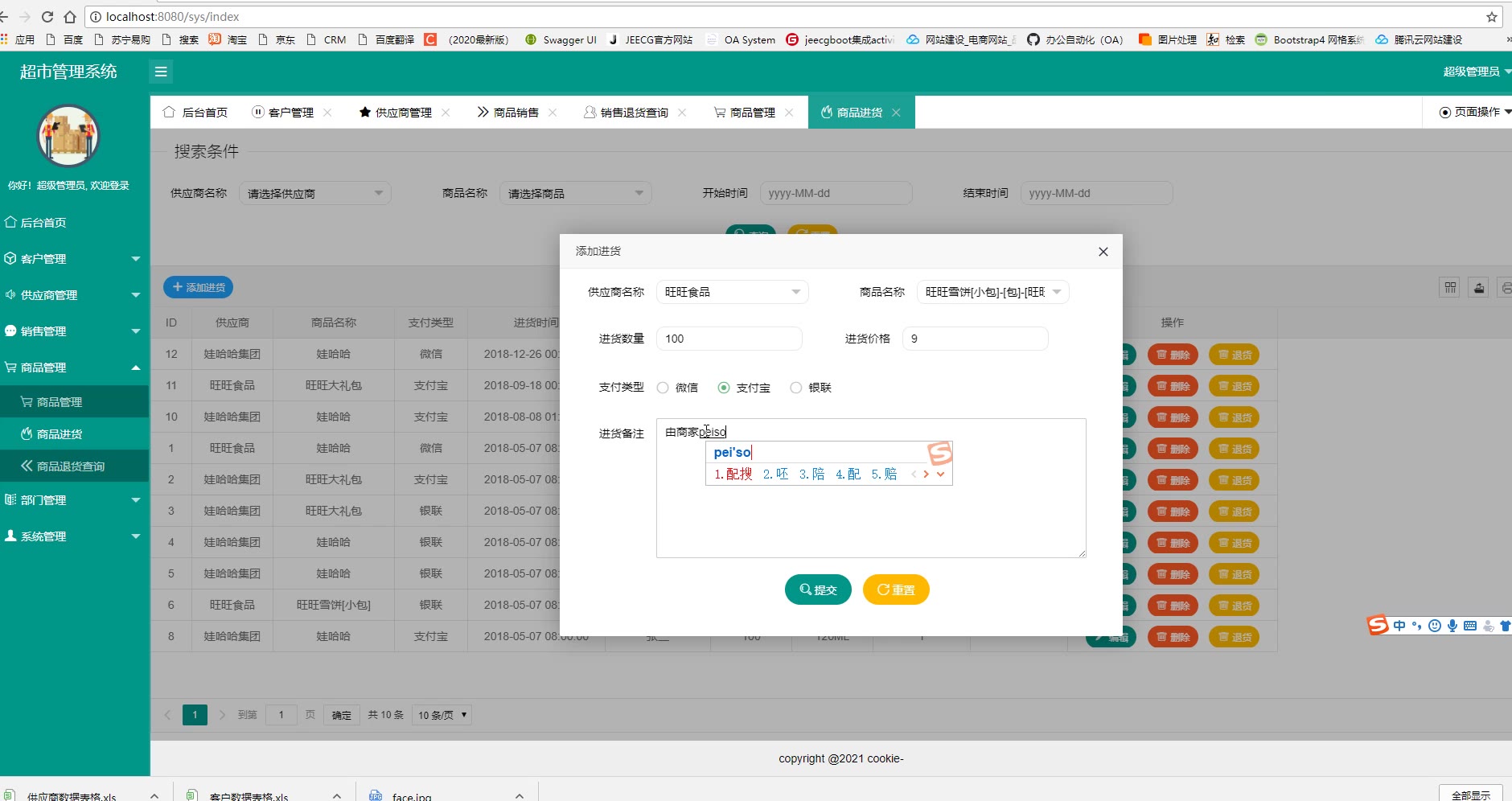Click the browser reload icon
This screenshot has height=801, width=1512.
pos(47,17)
